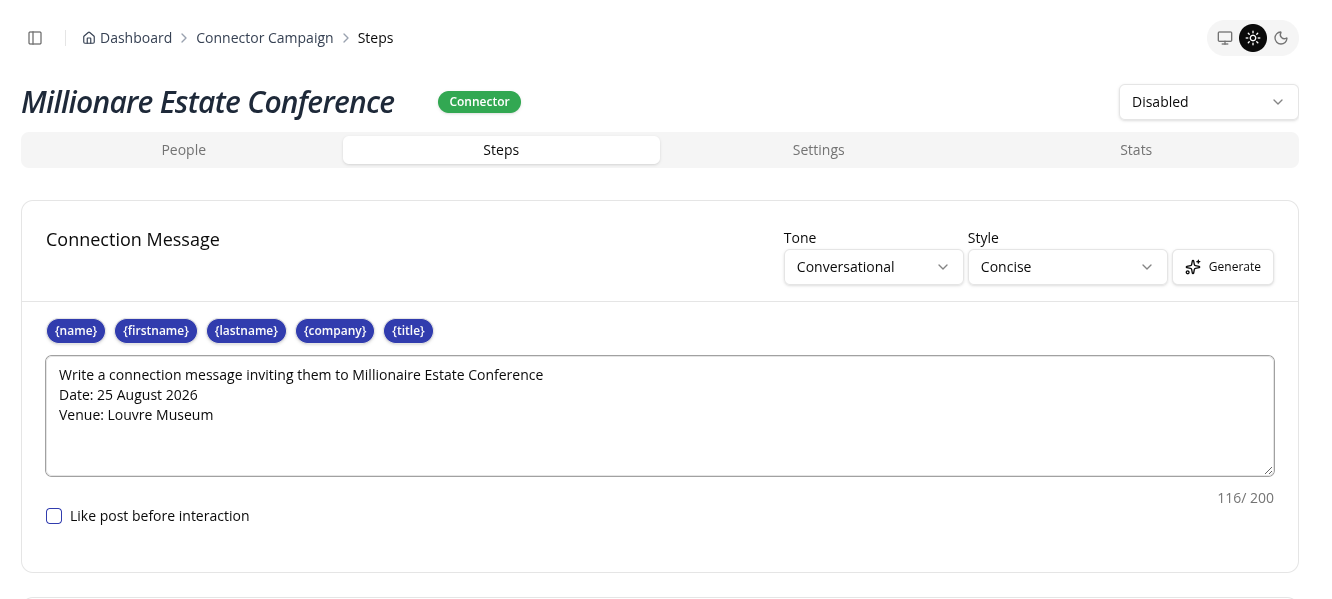Screen dimensions: 1332x599
Task: View the Stats tab
Action: 1136,150
